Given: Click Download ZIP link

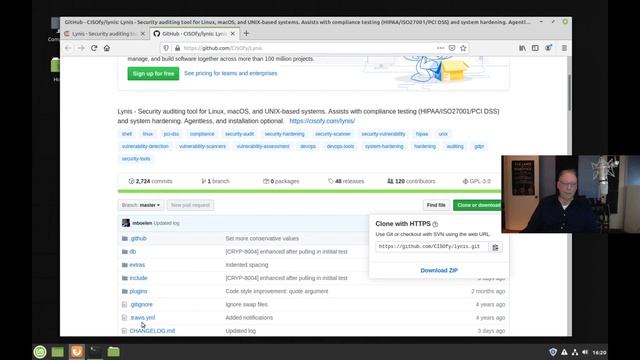Looking at the screenshot, I should coord(439,270).
